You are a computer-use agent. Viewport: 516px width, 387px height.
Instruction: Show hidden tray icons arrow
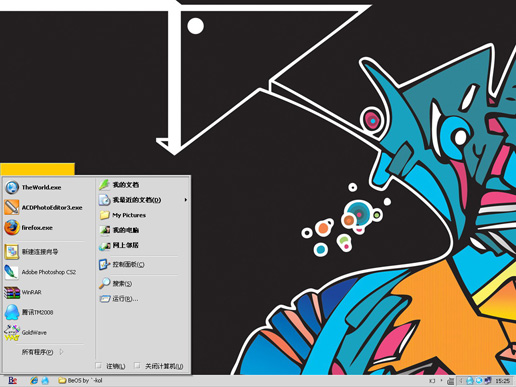461,380
